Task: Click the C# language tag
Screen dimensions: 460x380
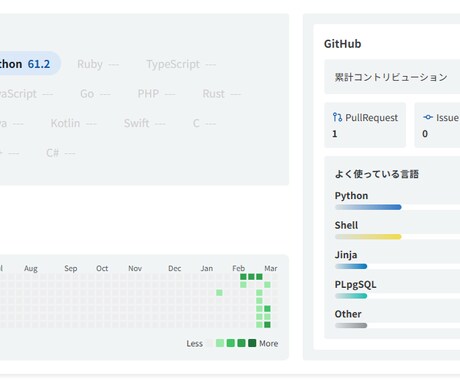Action: click(61, 153)
